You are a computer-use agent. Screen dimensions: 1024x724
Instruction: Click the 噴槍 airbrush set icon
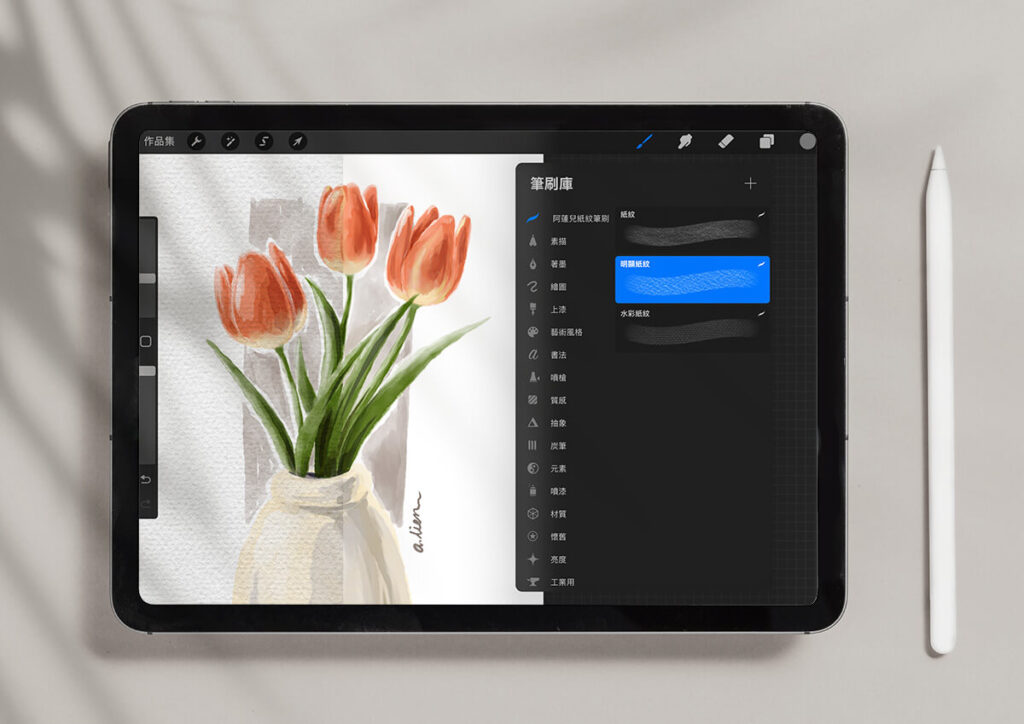tap(533, 377)
